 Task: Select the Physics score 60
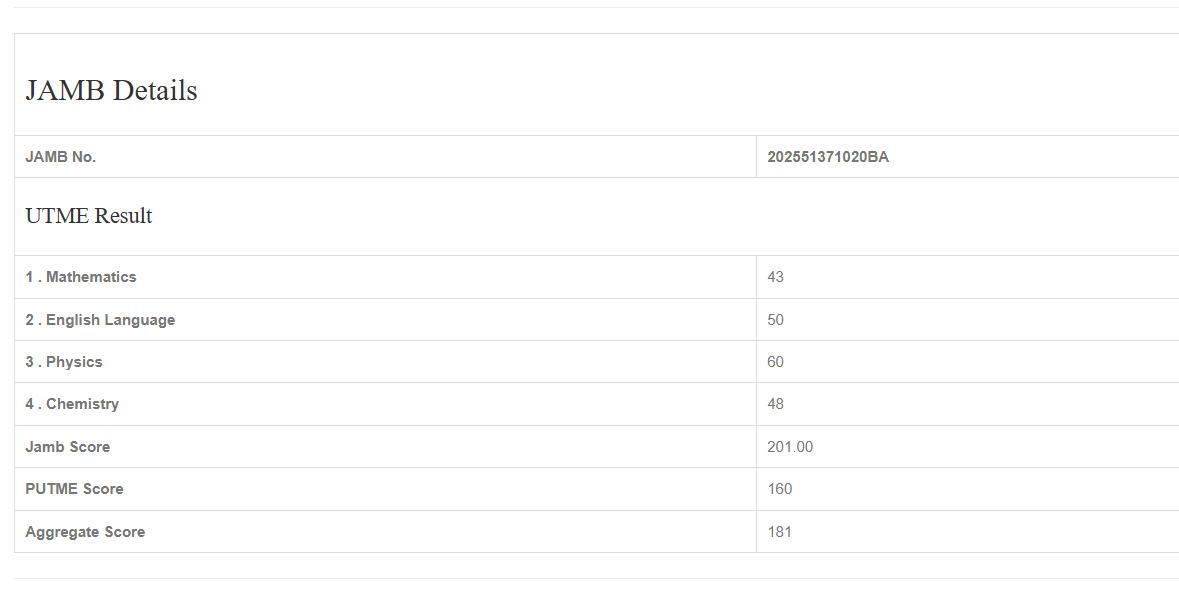pyautogui.click(x=776, y=362)
